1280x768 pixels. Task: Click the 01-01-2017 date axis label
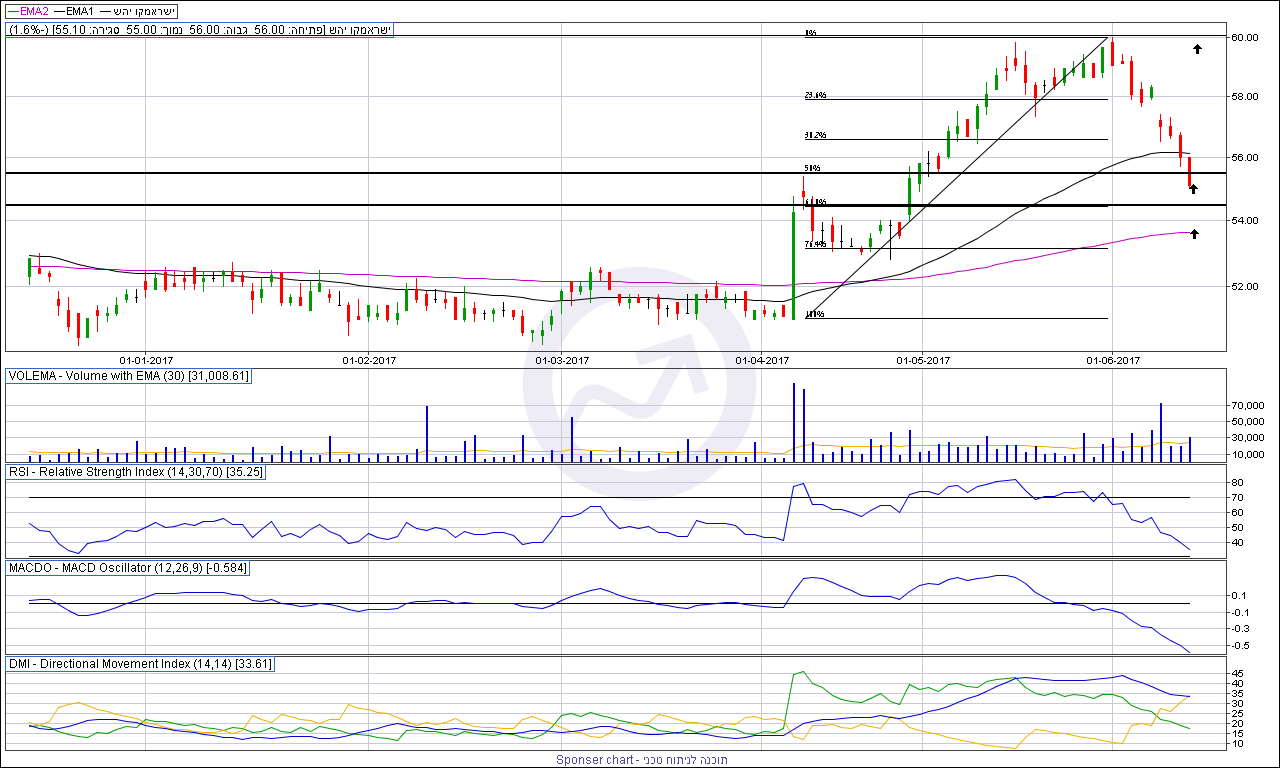coord(147,360)
